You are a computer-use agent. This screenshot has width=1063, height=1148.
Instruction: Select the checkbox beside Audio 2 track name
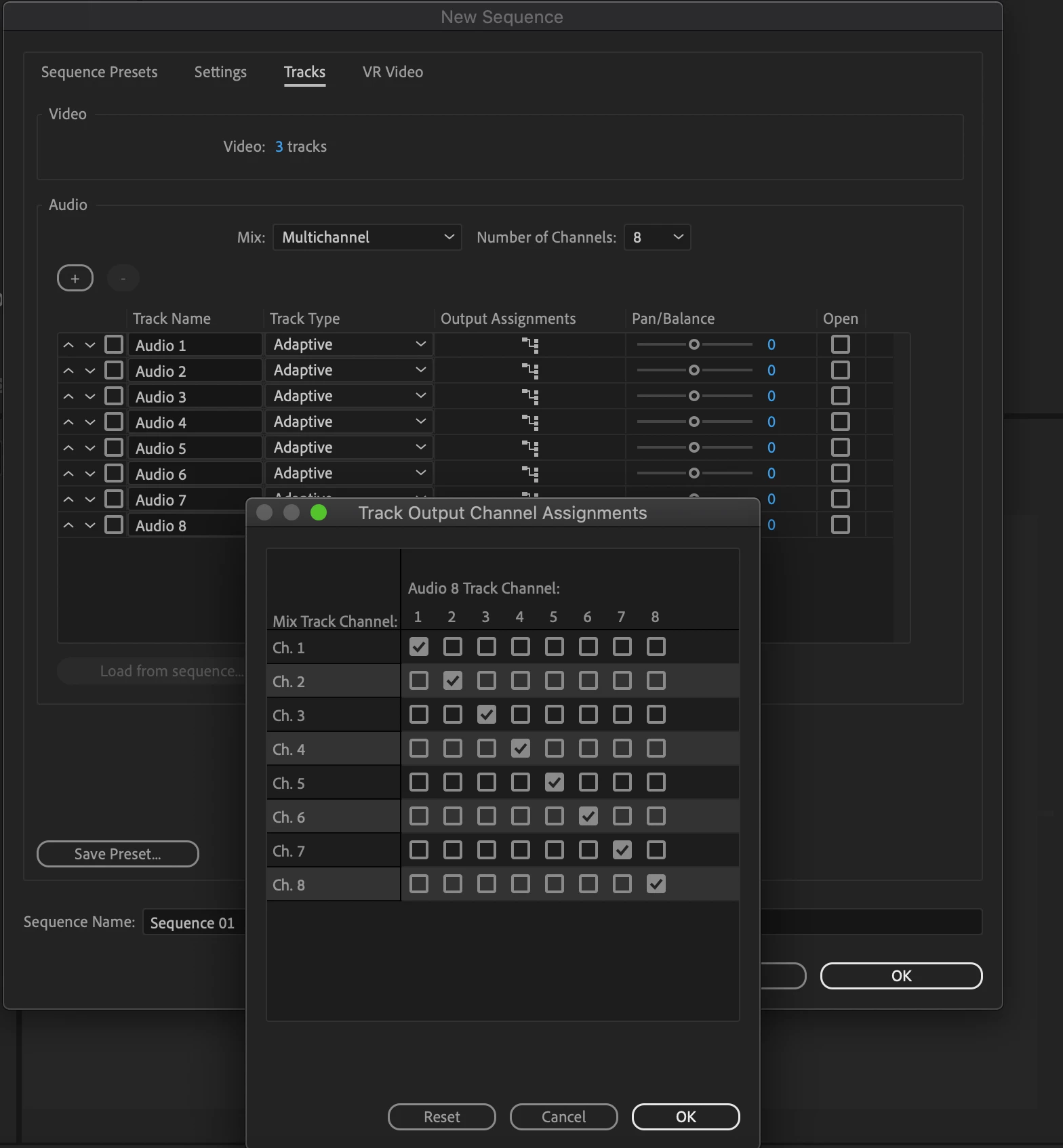[x=114, y=370]
